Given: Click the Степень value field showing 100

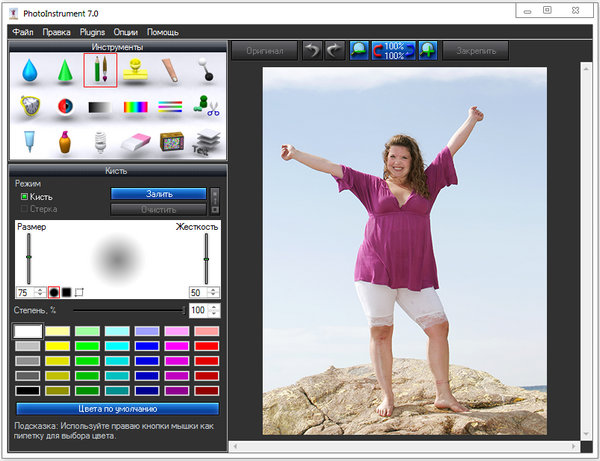Looking at the screenshot, I should coord(199,310).
